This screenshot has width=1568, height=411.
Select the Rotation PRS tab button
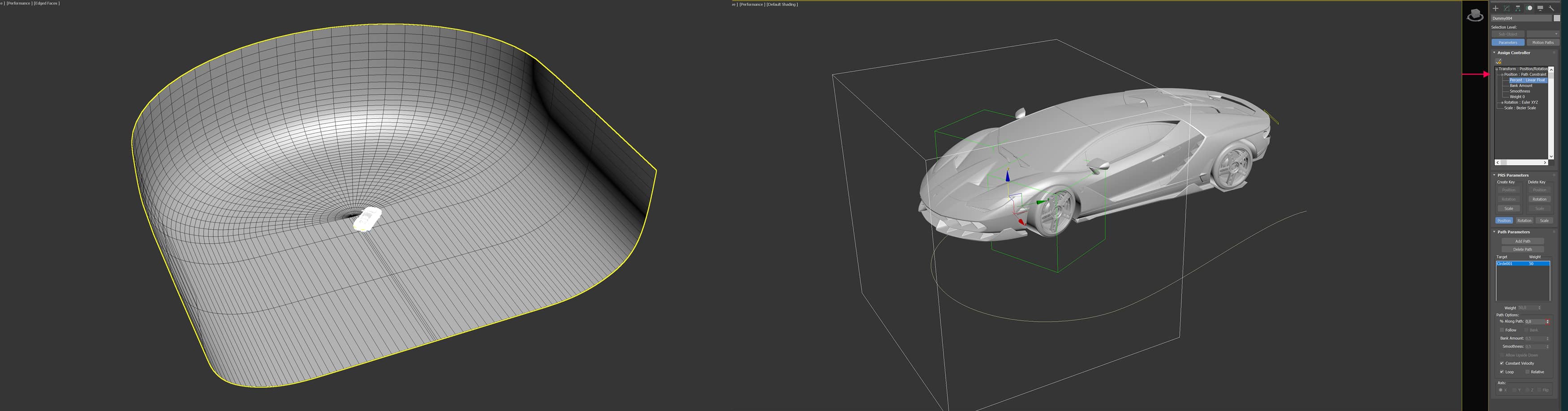(x=1524, y=221)
